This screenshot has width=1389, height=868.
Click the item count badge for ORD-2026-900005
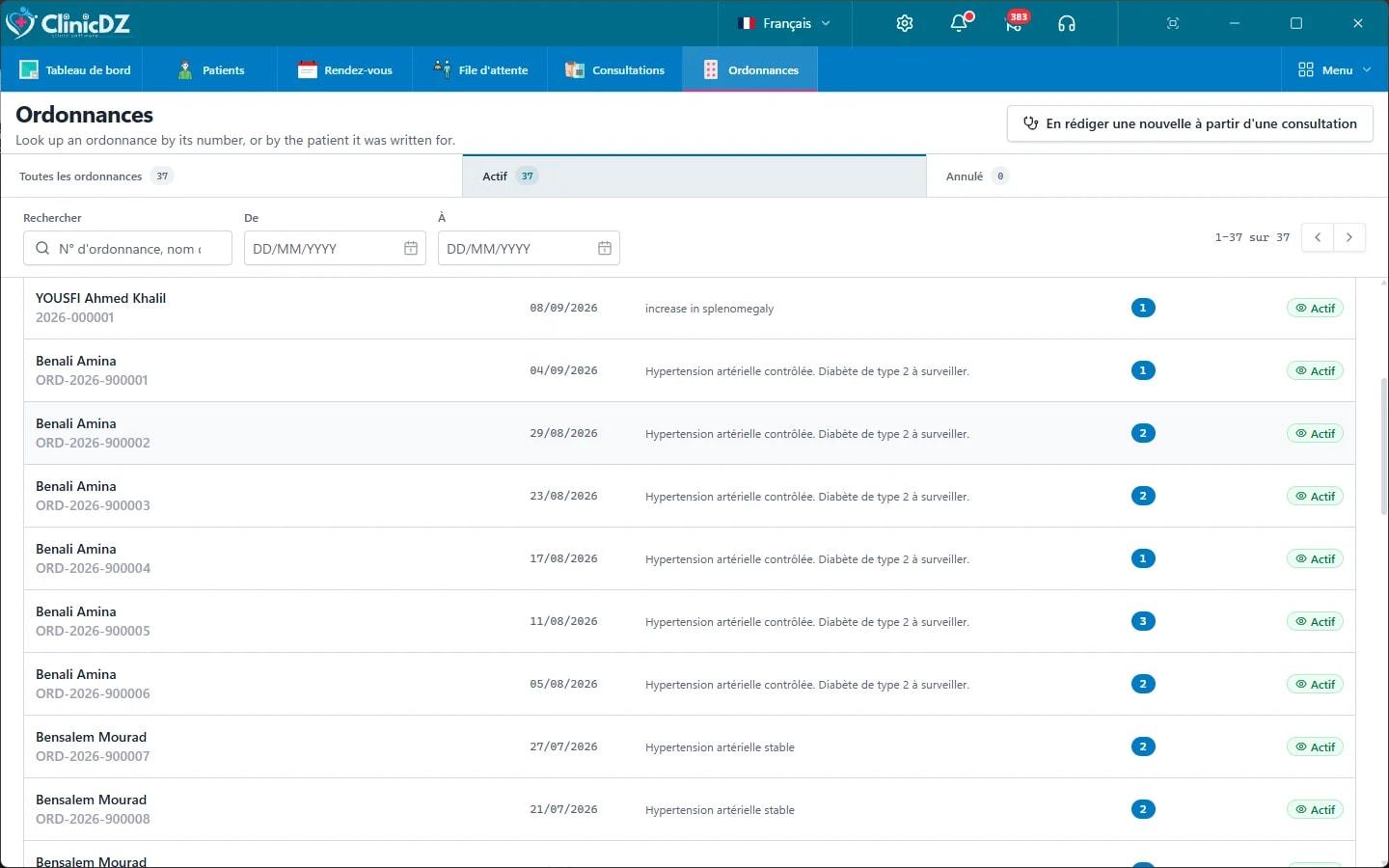(1143, 621)
